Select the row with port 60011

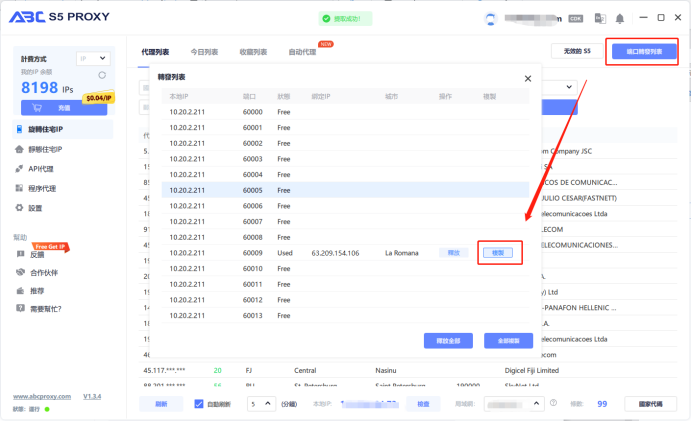click(x=345, y=284)
